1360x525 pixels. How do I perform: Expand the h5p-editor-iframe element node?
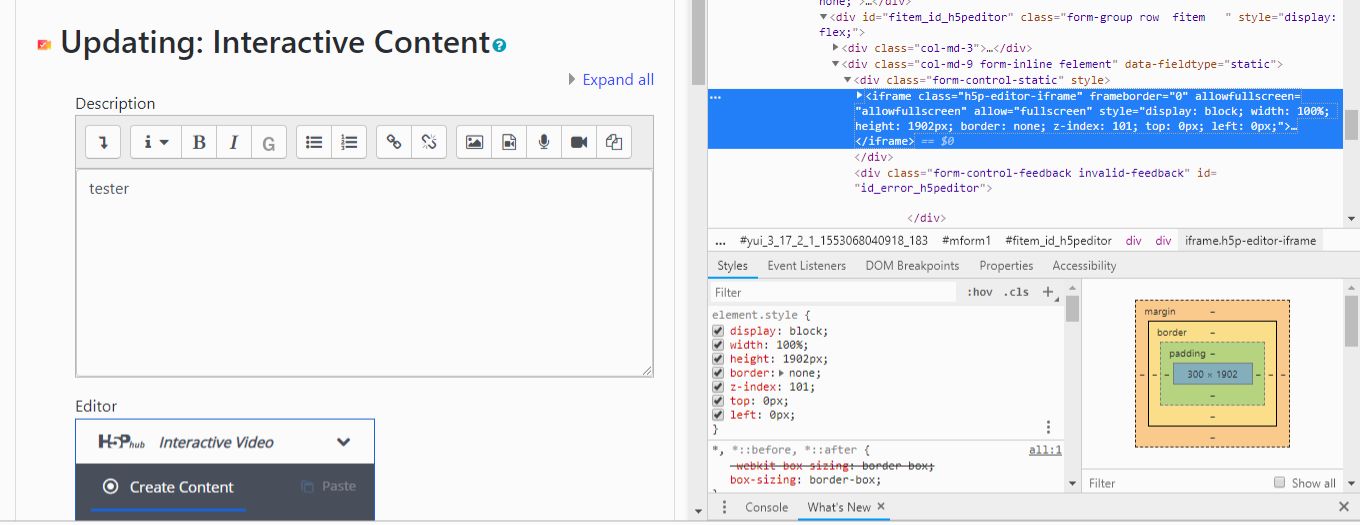pos(860,96)
